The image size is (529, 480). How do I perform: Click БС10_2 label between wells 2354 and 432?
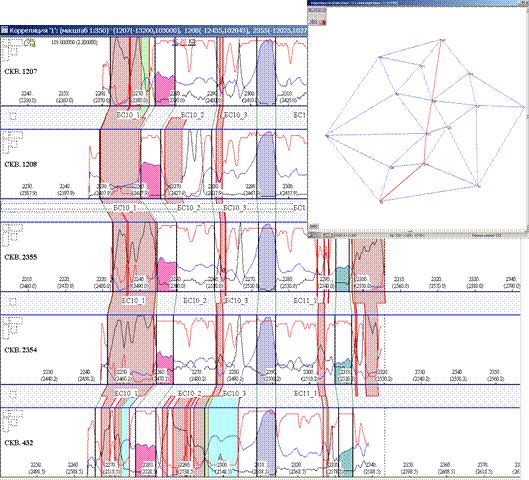pos(190,393)
